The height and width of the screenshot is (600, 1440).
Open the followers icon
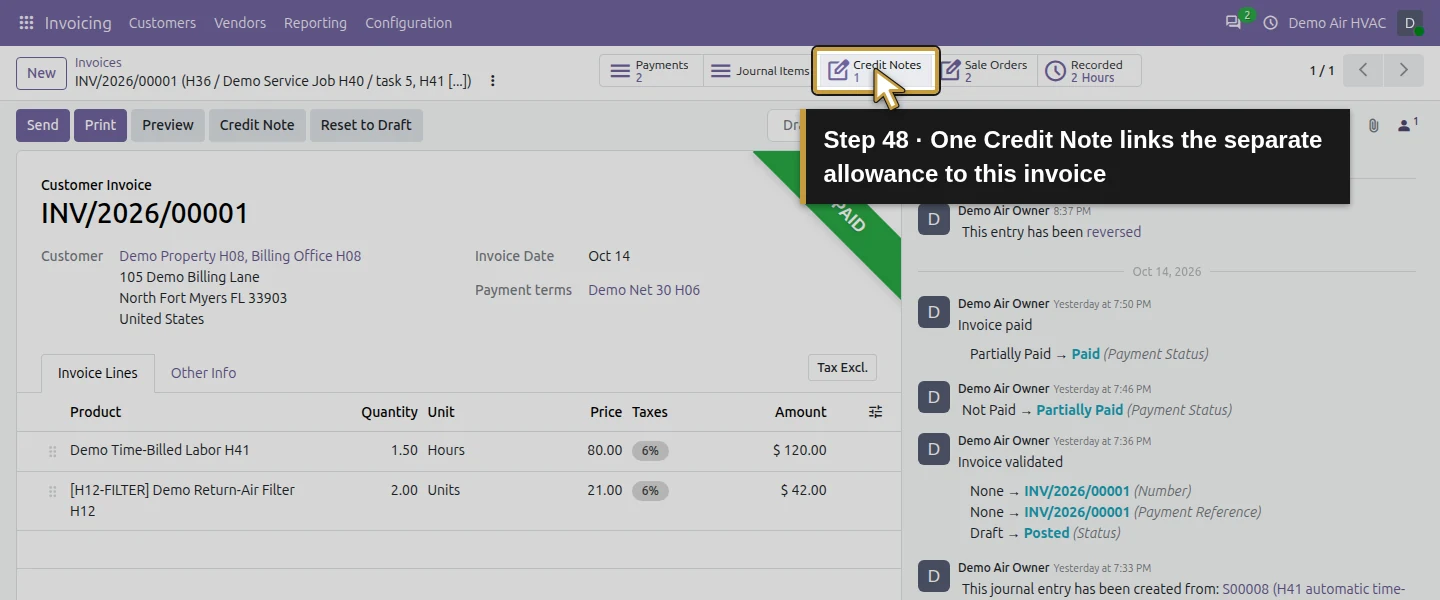pyautogui.click(x=1407, y=125)
